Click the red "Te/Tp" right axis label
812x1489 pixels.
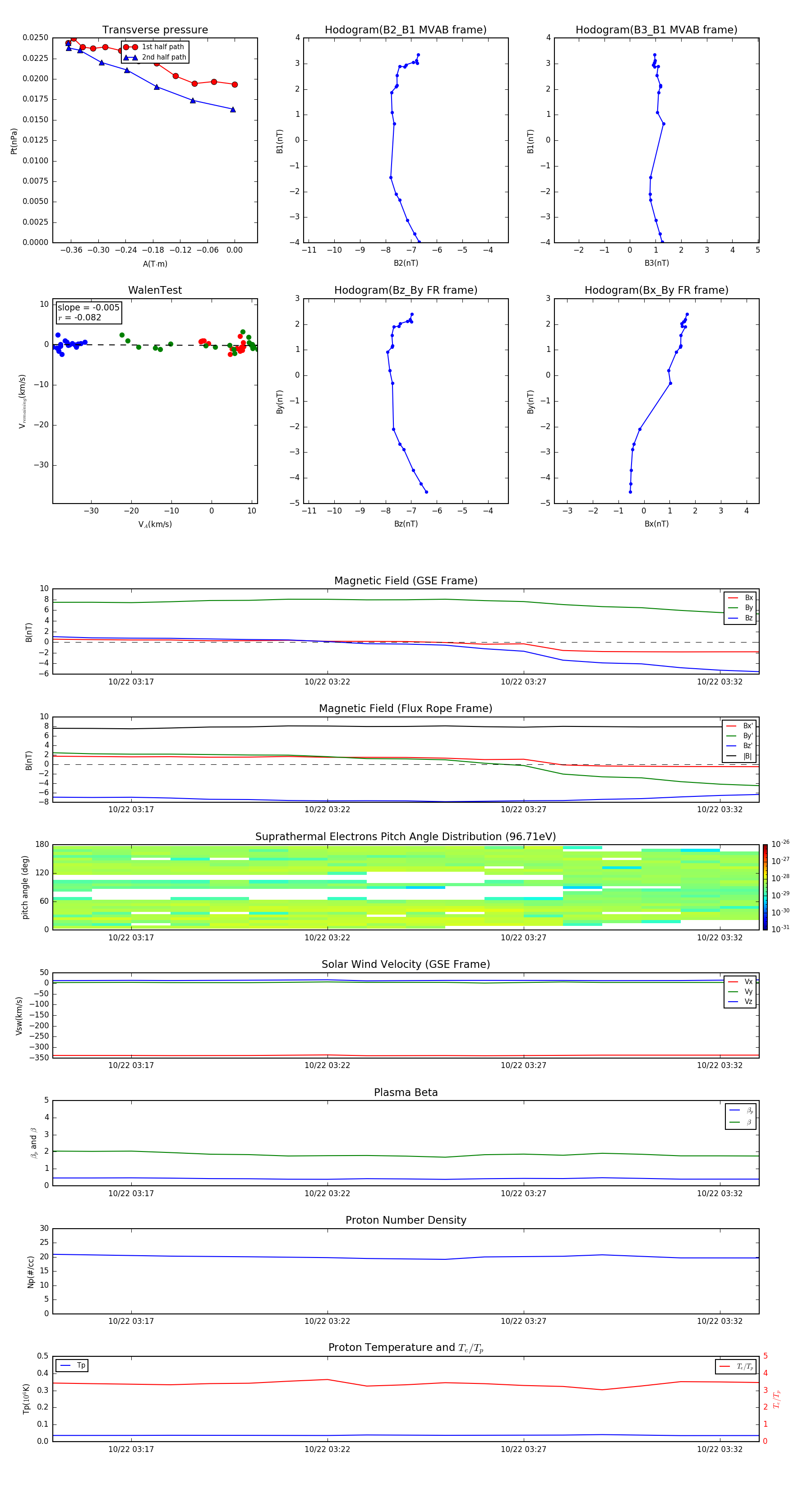pos(776,1399)
